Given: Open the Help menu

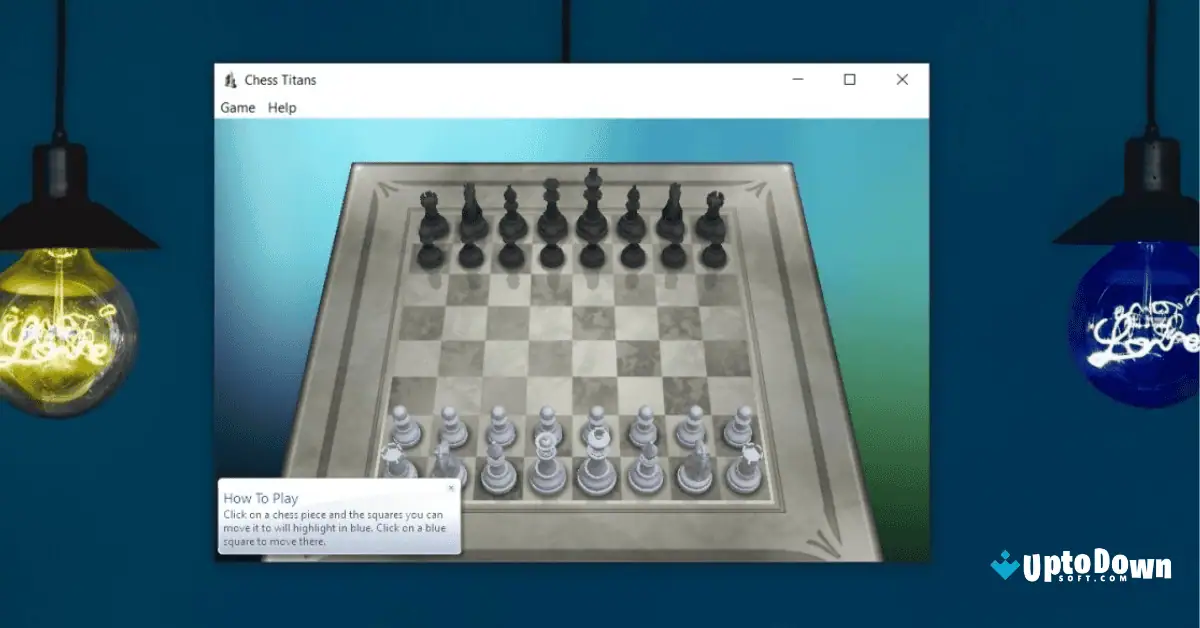Looking at the screenshot, I should click(x=281, y=107).
